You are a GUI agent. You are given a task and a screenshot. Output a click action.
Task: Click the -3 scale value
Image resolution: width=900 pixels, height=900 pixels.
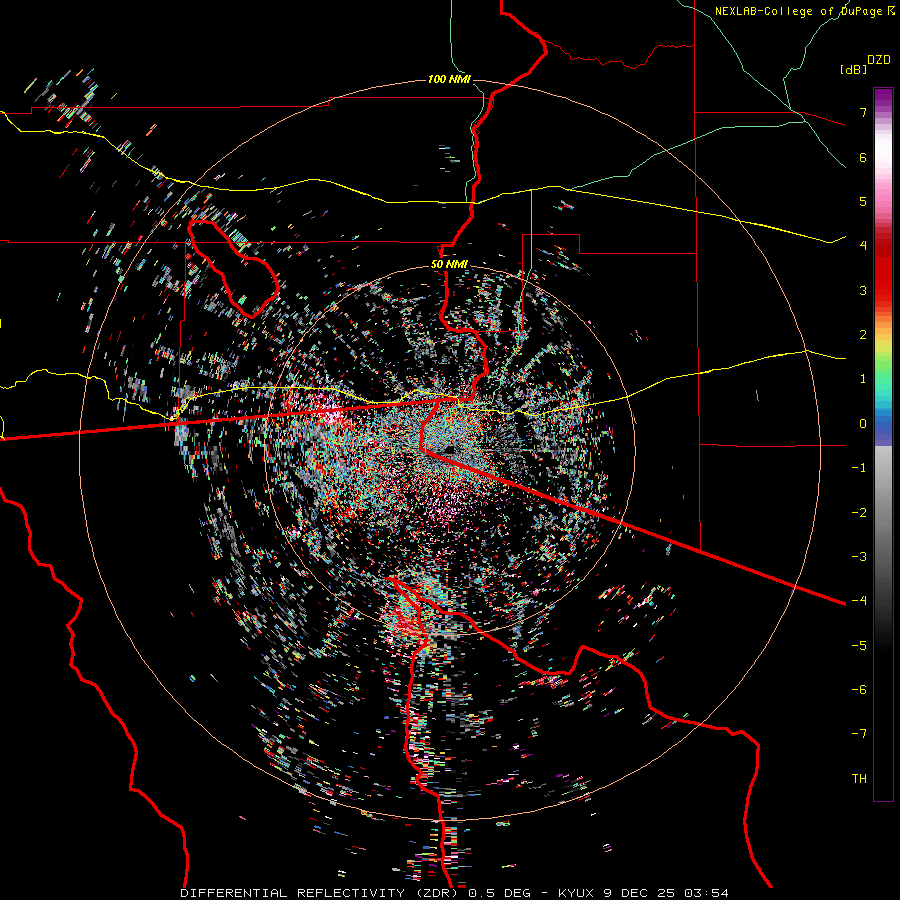(859, 556)
